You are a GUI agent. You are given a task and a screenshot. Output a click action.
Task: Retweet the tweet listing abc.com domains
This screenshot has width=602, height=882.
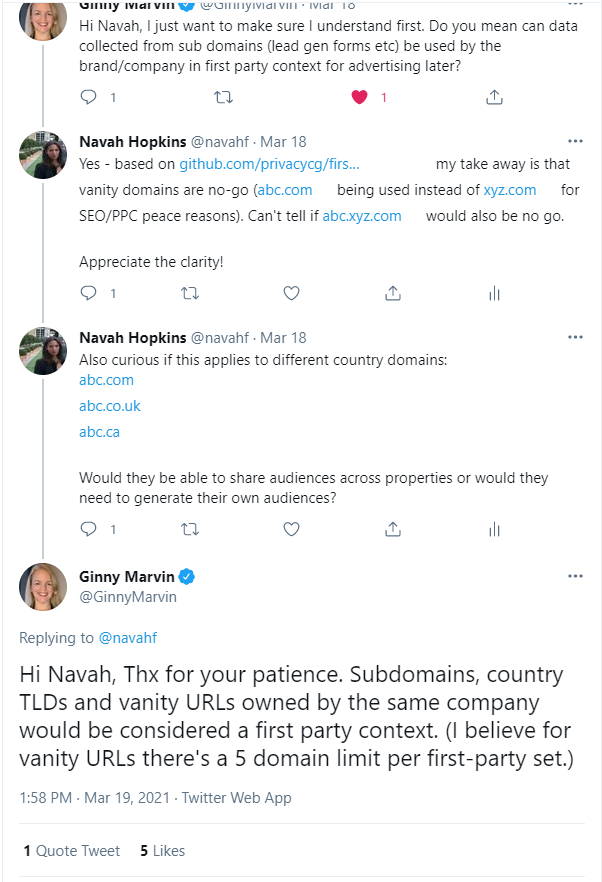pos(189,529)
